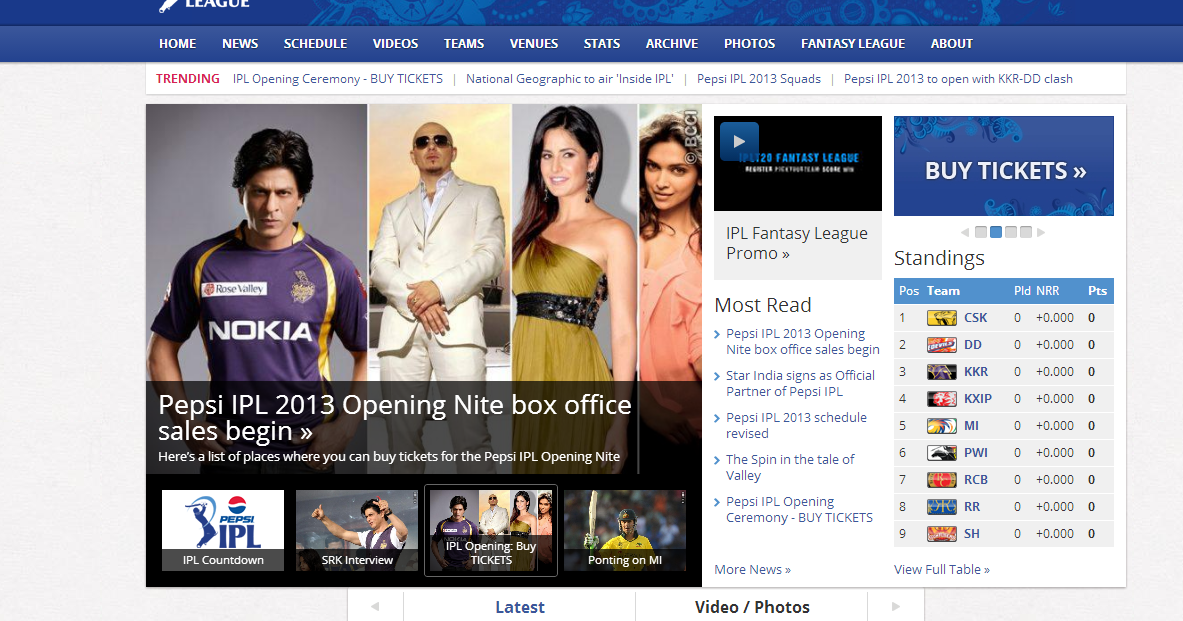Select the IPL Countdown thumbnail
1183x621 pixels.
(223, 530)
